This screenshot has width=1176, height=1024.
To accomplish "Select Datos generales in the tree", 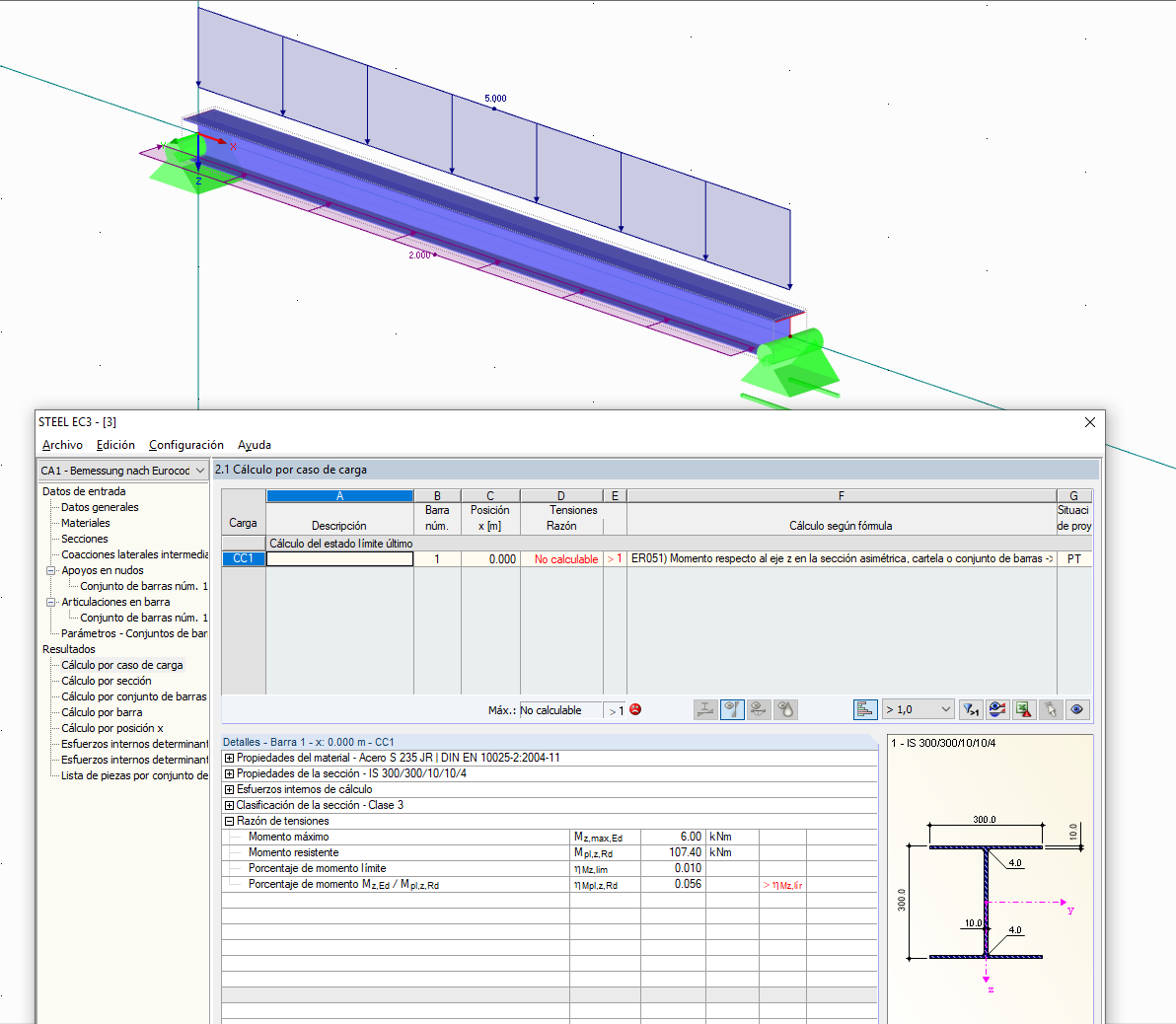I will point(100,507).
